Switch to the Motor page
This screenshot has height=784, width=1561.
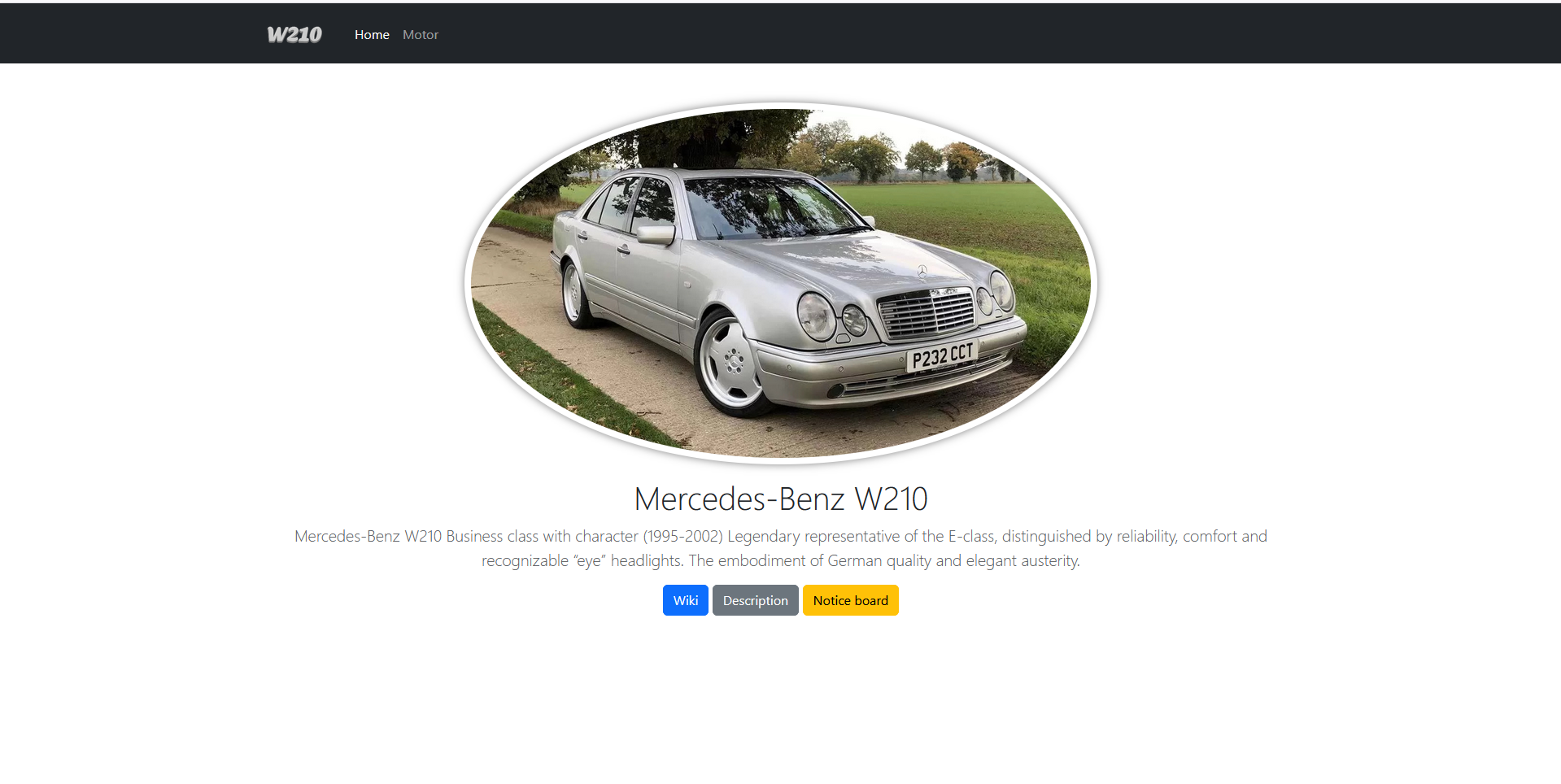(x=420, y=34)
